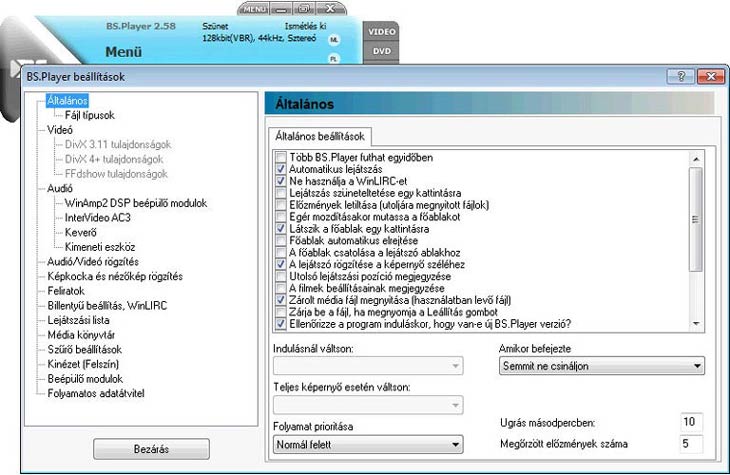Open the 'Indulásnál váltson' dropdown

(367, 367)
